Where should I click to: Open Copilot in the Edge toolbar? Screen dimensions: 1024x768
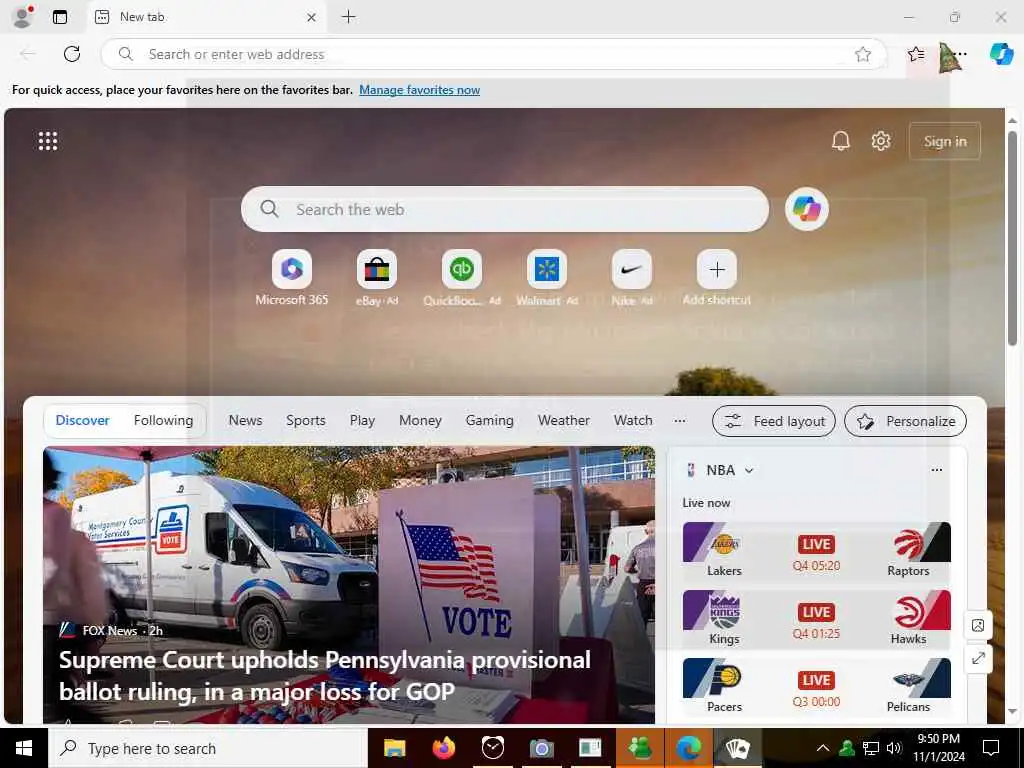pos(1001,54)
